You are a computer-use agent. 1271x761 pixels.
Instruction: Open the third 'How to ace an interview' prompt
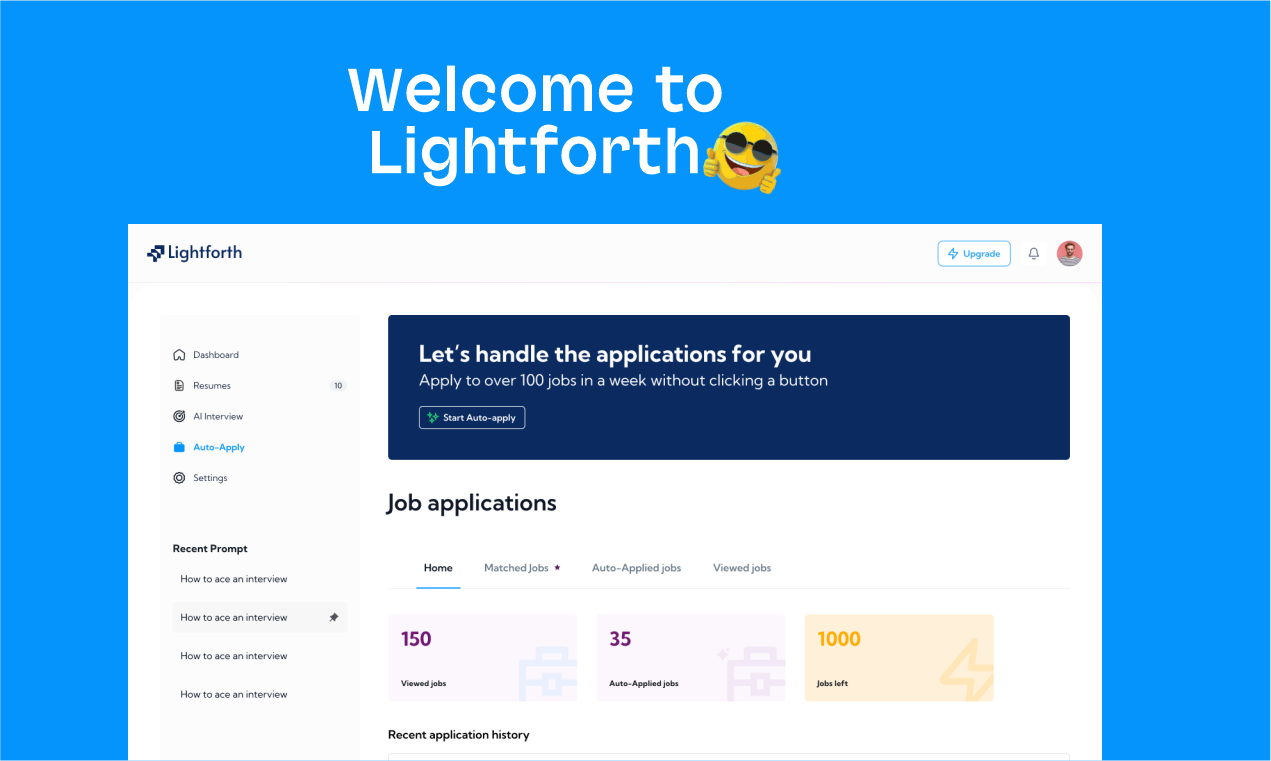coord(234,656)
